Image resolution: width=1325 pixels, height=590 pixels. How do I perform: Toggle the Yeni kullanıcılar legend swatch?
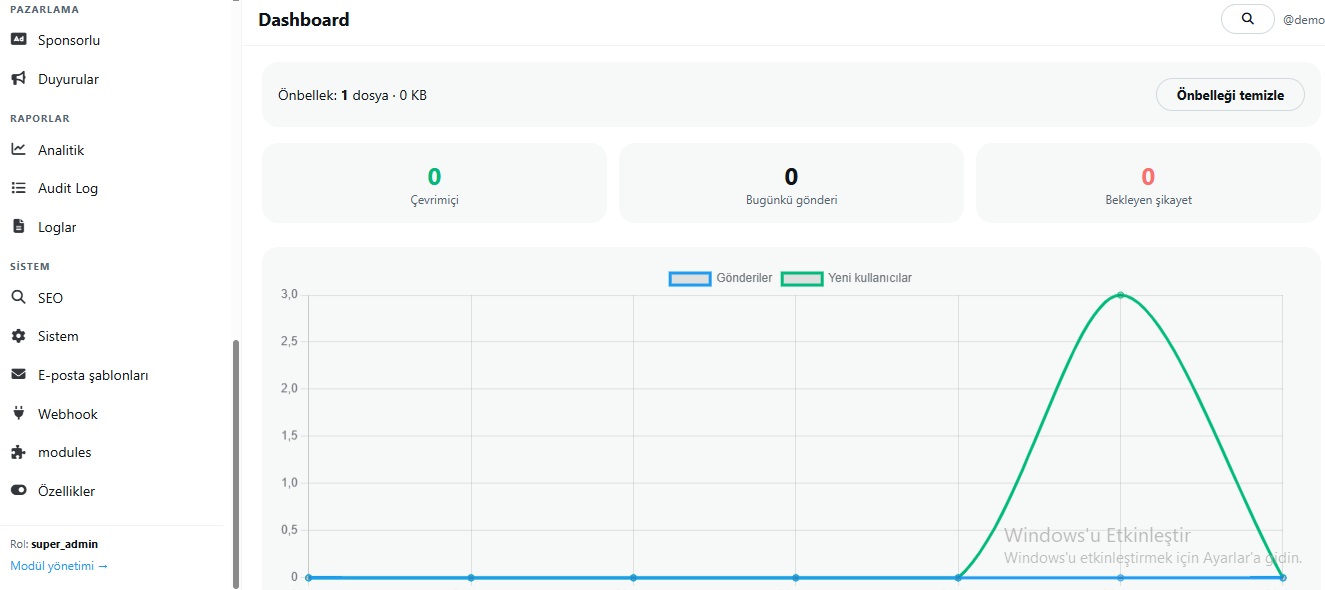[802, 278]
